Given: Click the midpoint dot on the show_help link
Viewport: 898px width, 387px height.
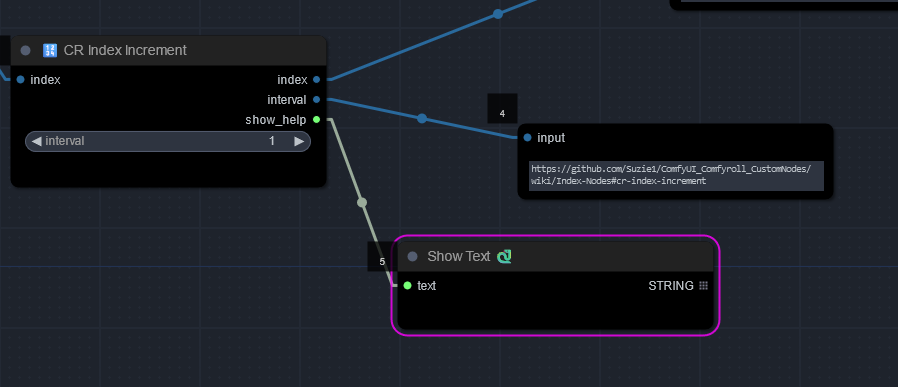Looking at the screenshot, I should (x=361, y=202).
